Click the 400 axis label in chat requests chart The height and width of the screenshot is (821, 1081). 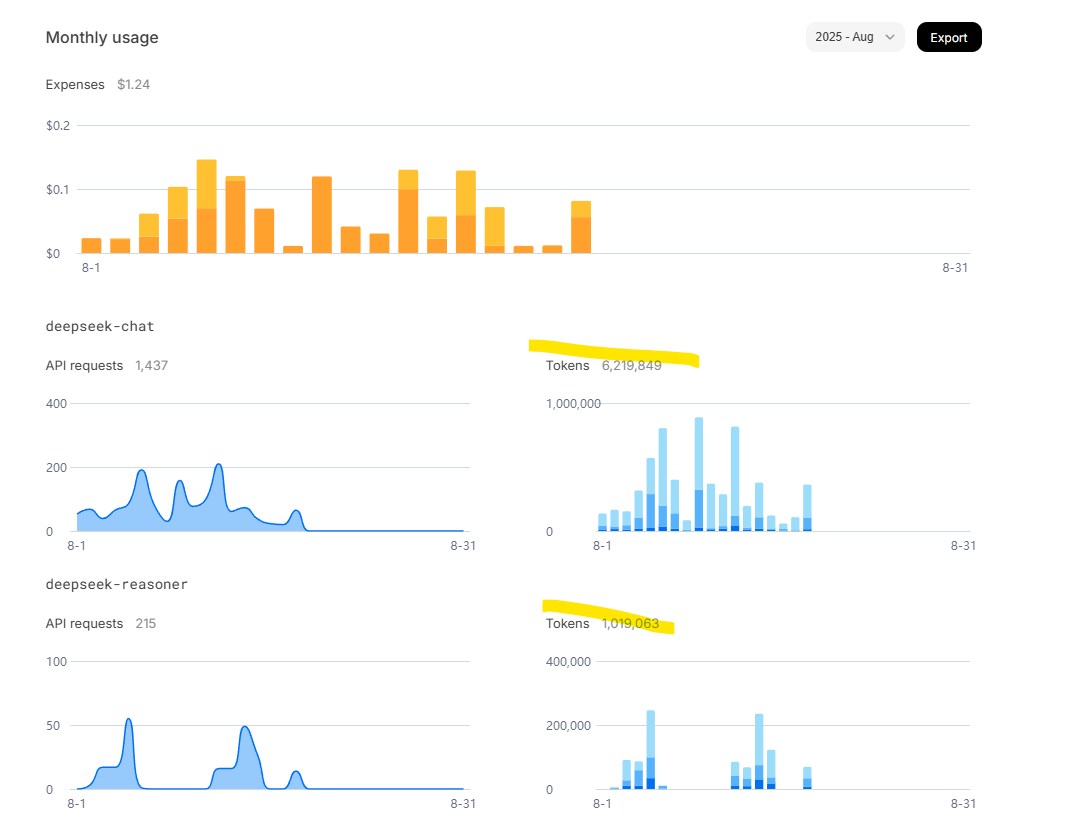tap(57, 403)
